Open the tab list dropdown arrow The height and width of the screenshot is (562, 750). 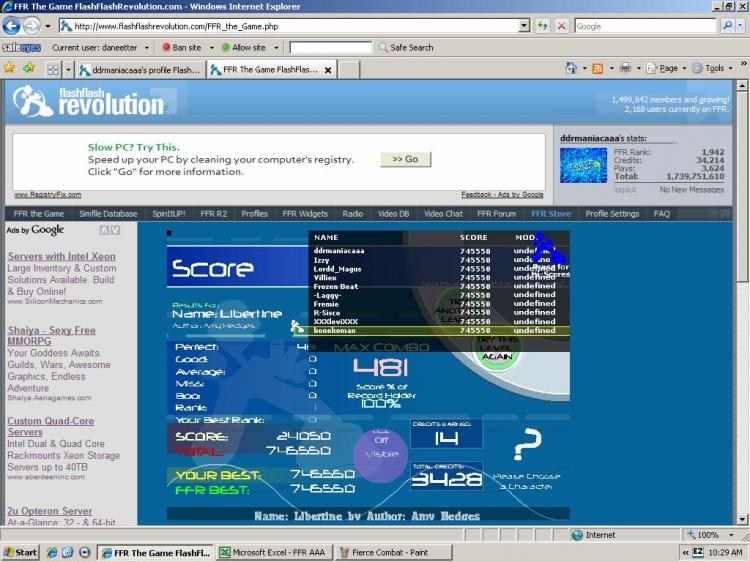pos(68,70)
